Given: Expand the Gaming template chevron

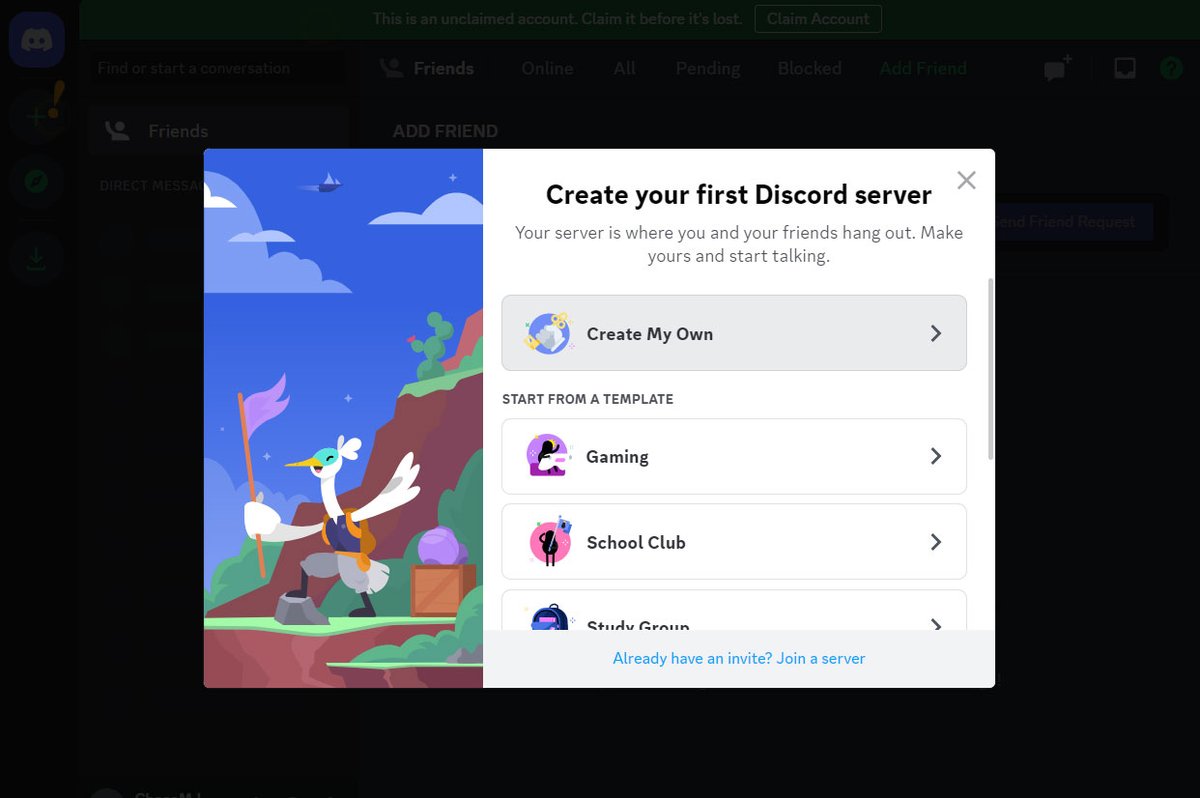Looking at the screenshot, I should [937, 456].
